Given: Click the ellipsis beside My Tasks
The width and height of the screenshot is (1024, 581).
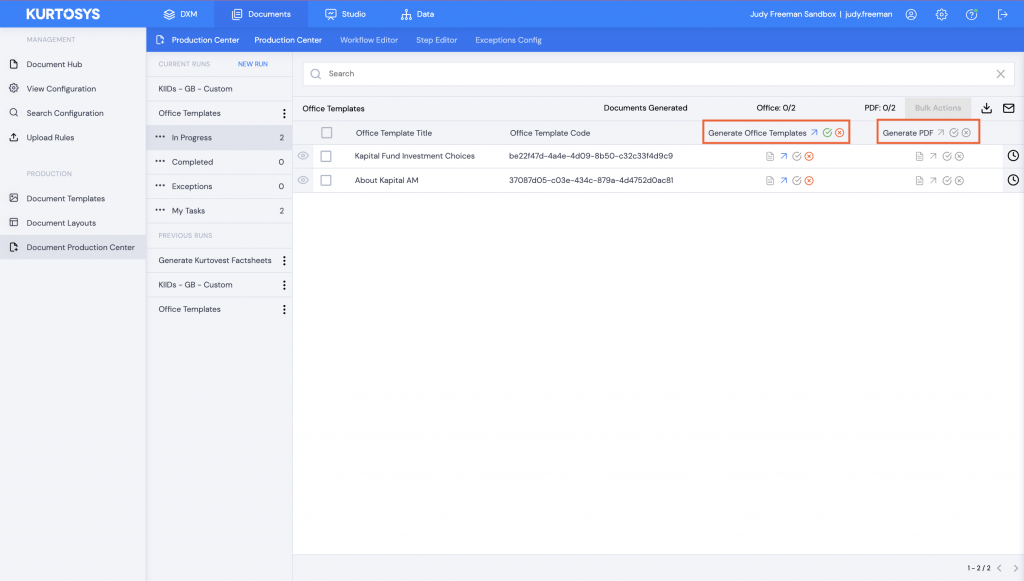Looking at the screenshot, I should 160,210.
